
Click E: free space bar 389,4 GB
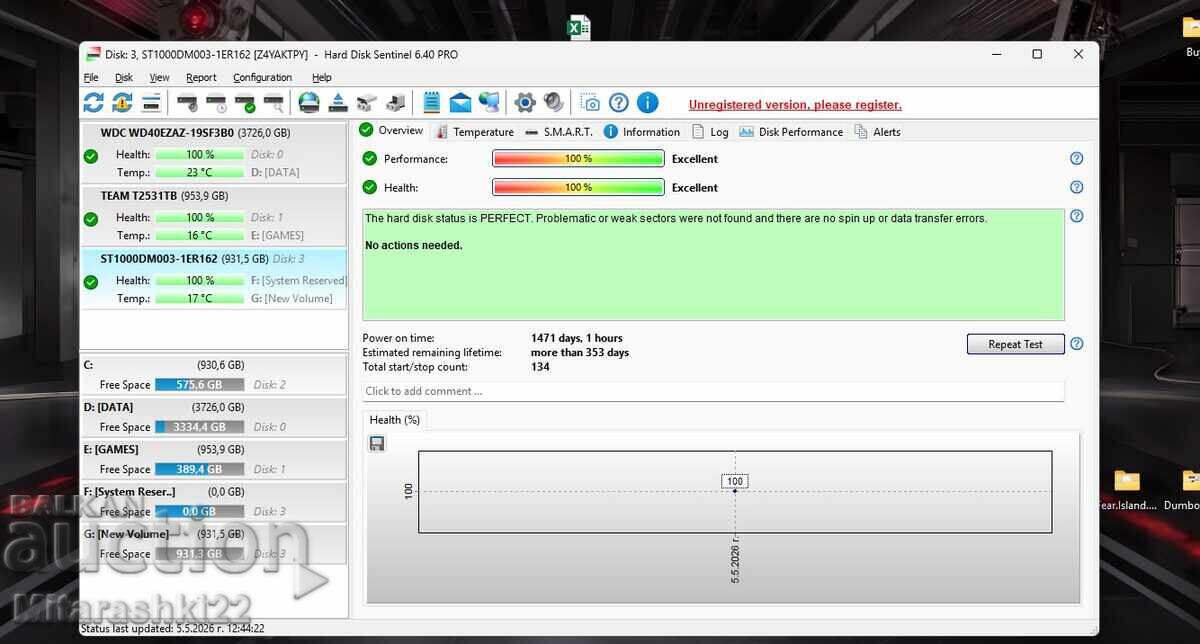click(x=199, y=468)
